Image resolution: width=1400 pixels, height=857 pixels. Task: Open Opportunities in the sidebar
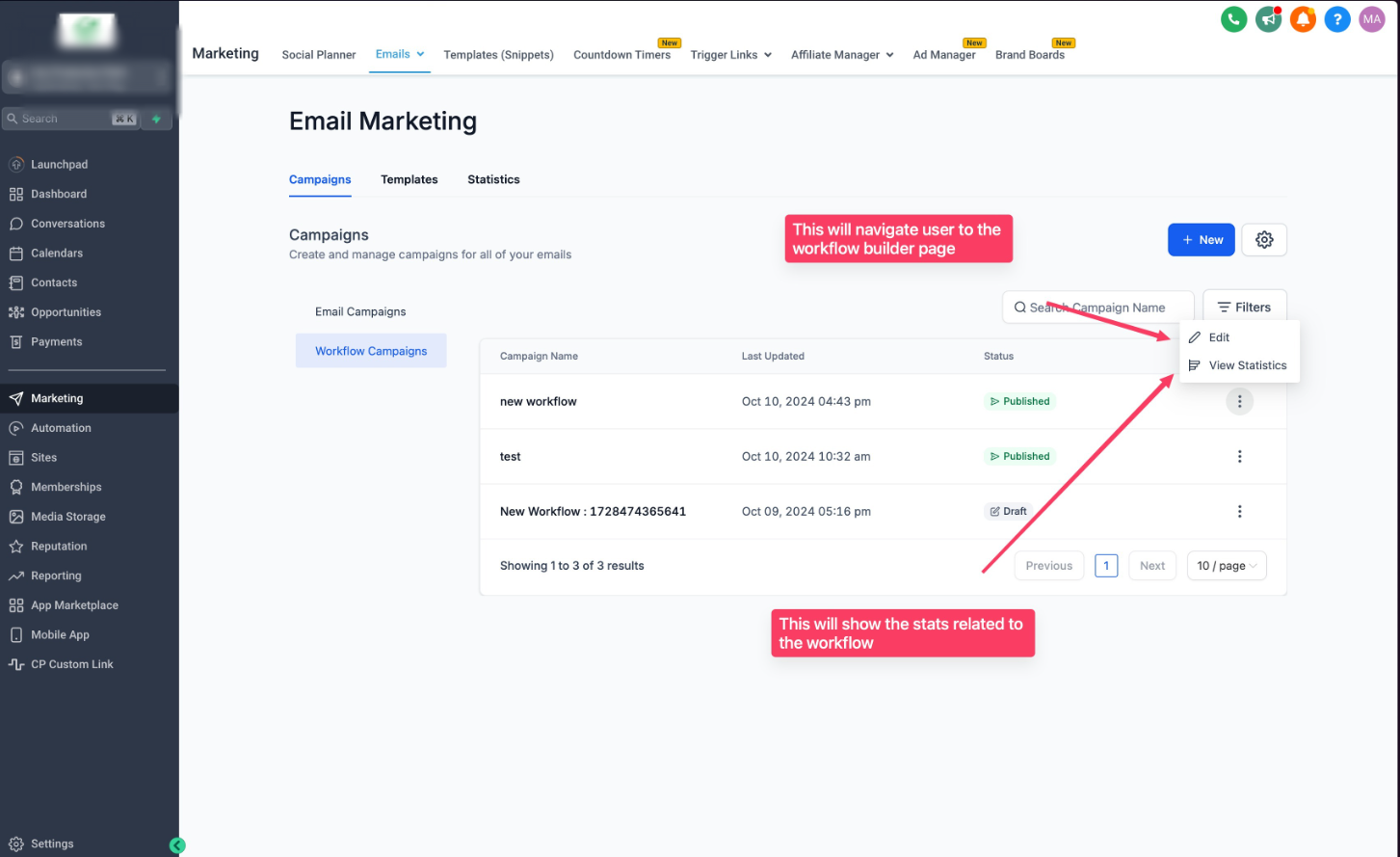coord(66,312)
